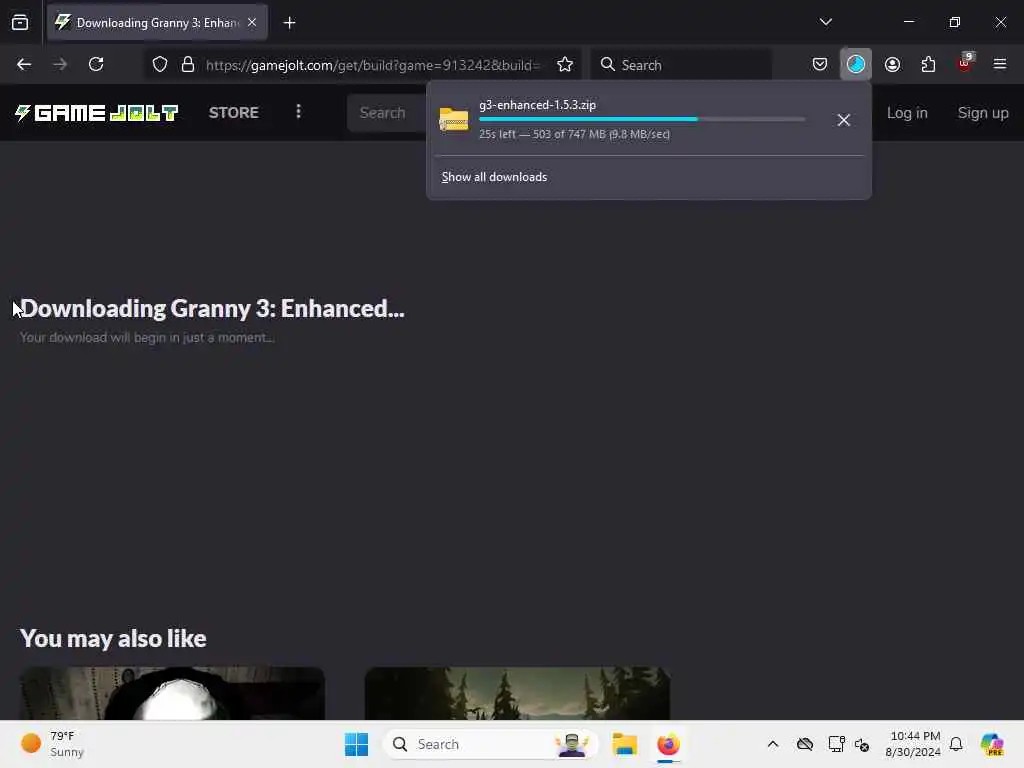Open the notifications bell icon
Screen dimensions: 1024x768
[956, 744]
